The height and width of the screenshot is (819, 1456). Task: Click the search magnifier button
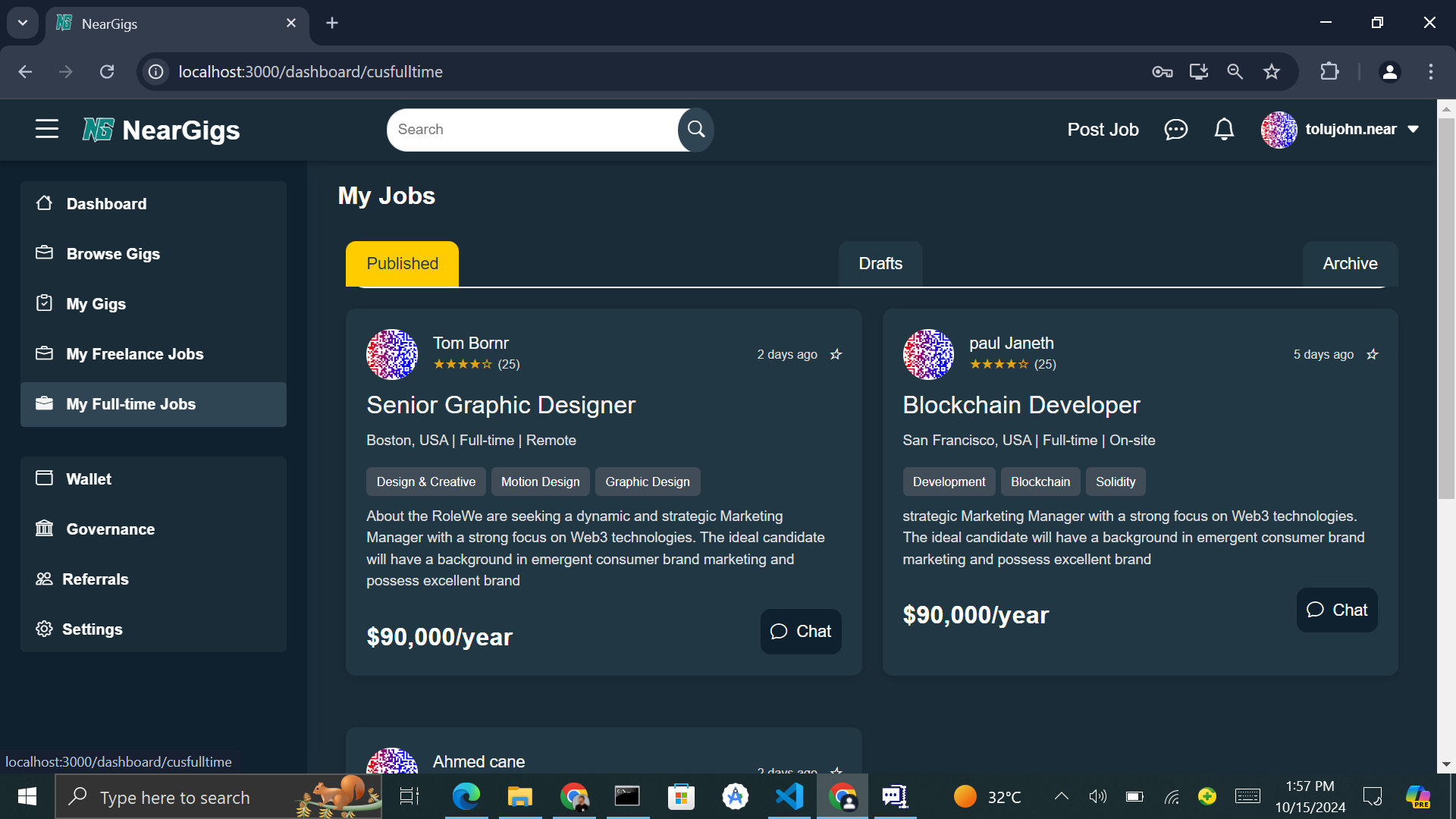[695, 130]
